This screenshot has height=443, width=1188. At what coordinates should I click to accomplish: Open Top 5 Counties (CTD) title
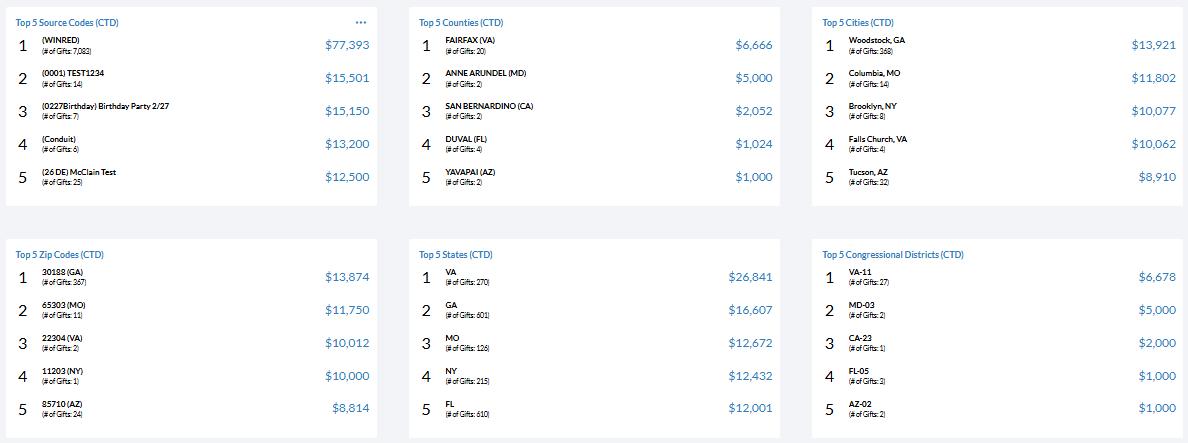(x=461, y=23)
